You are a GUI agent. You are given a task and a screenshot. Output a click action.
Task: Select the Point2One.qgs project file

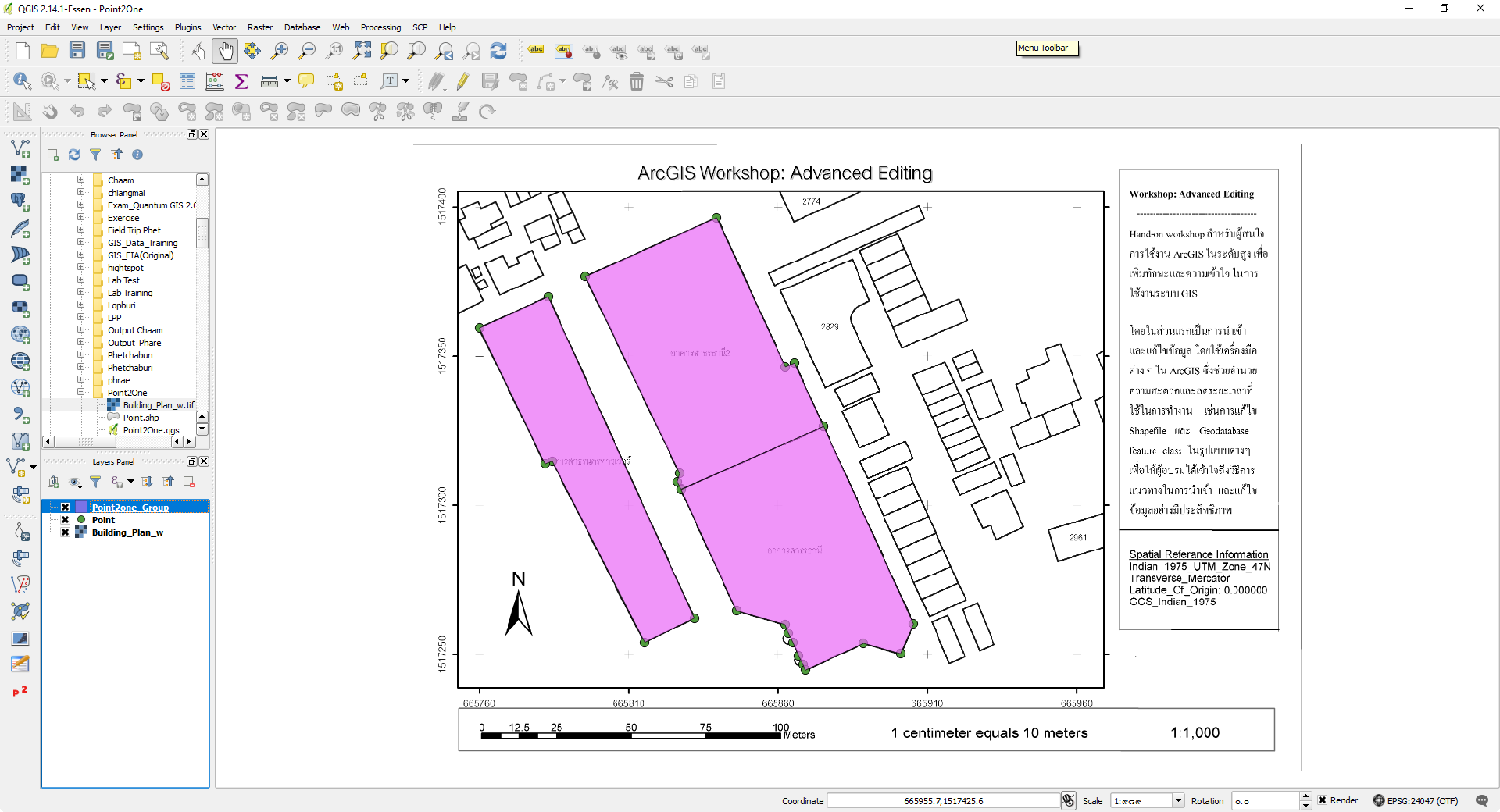pyautogui.click(x=151, y=430)
